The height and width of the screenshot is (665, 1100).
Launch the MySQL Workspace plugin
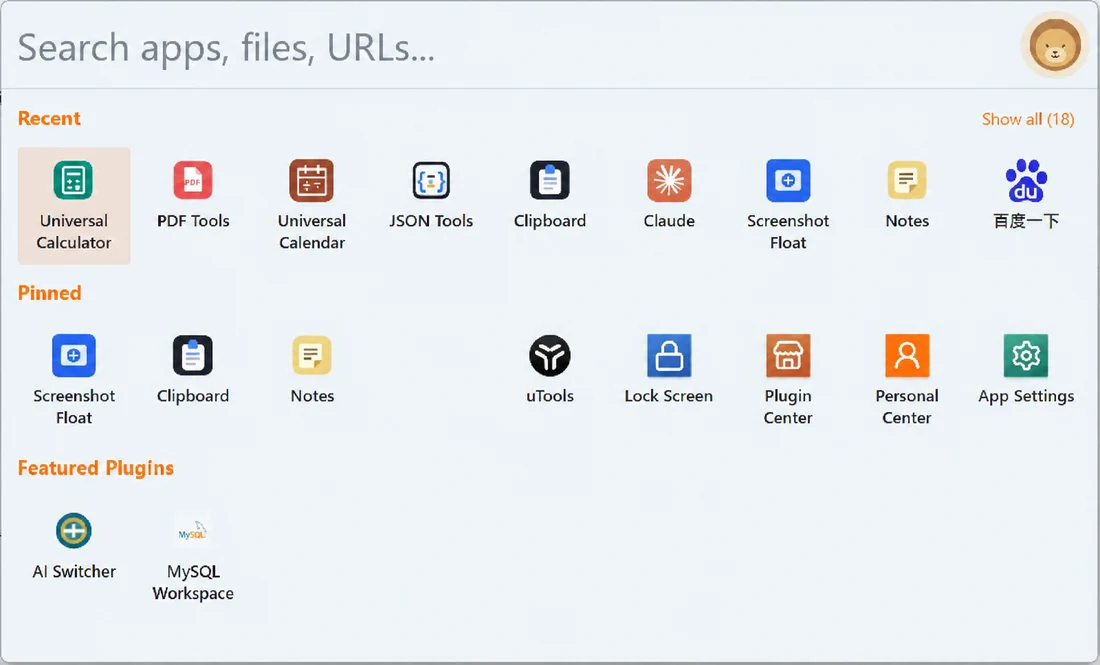click(x=193, y=557)
